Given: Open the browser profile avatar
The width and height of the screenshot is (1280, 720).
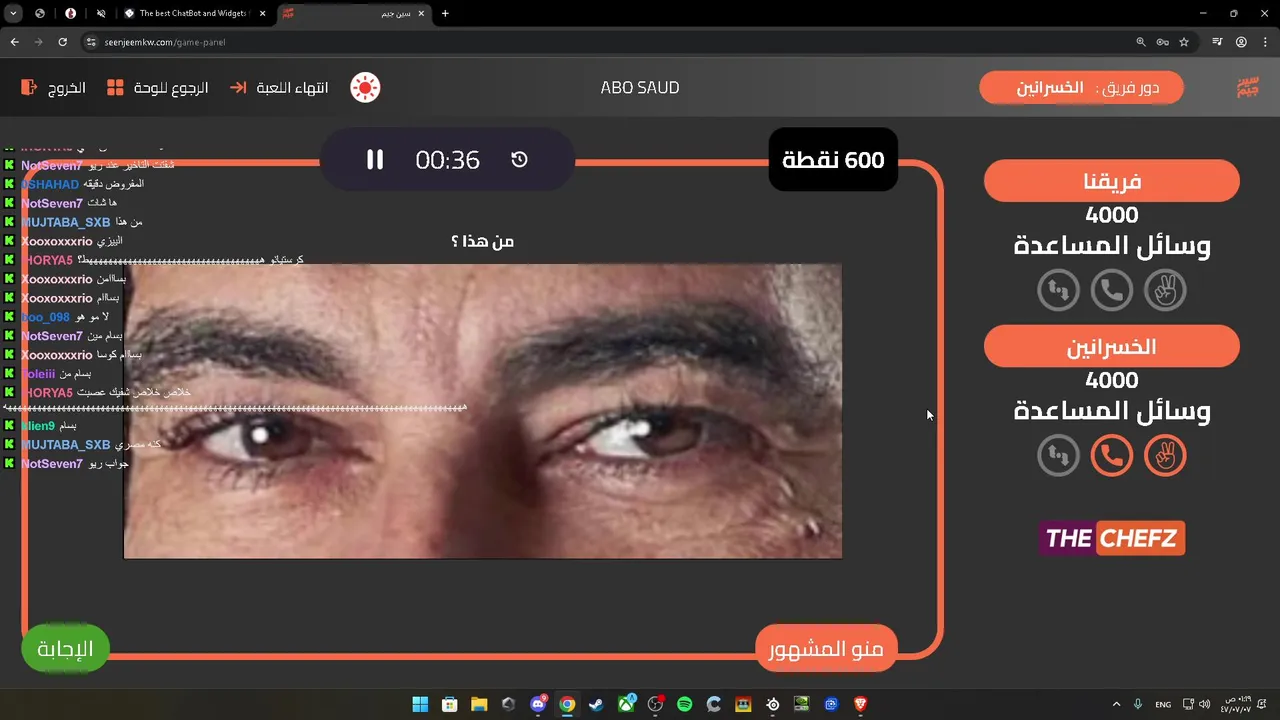Looking at the screenshot, I should [1241, 42].
